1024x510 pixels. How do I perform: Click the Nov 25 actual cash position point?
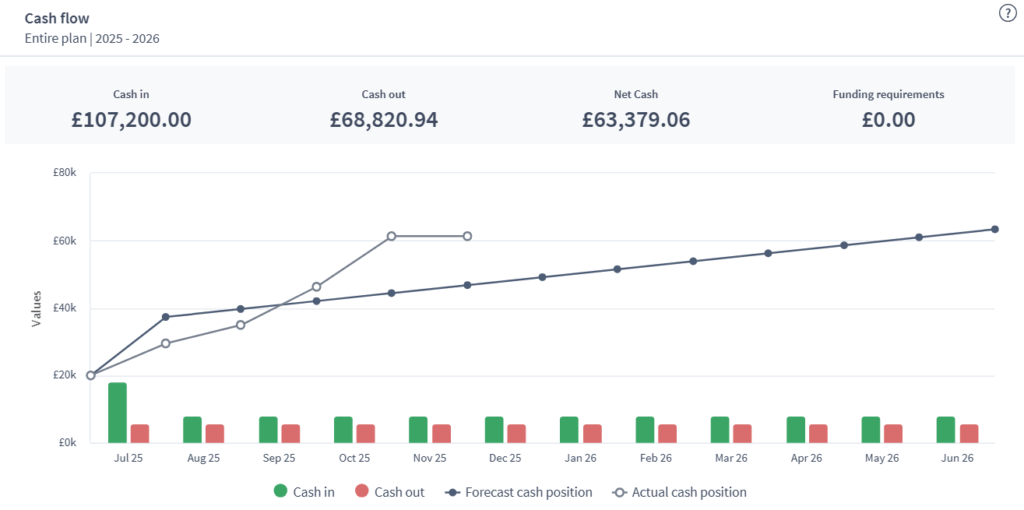click(x=467, y=236)
